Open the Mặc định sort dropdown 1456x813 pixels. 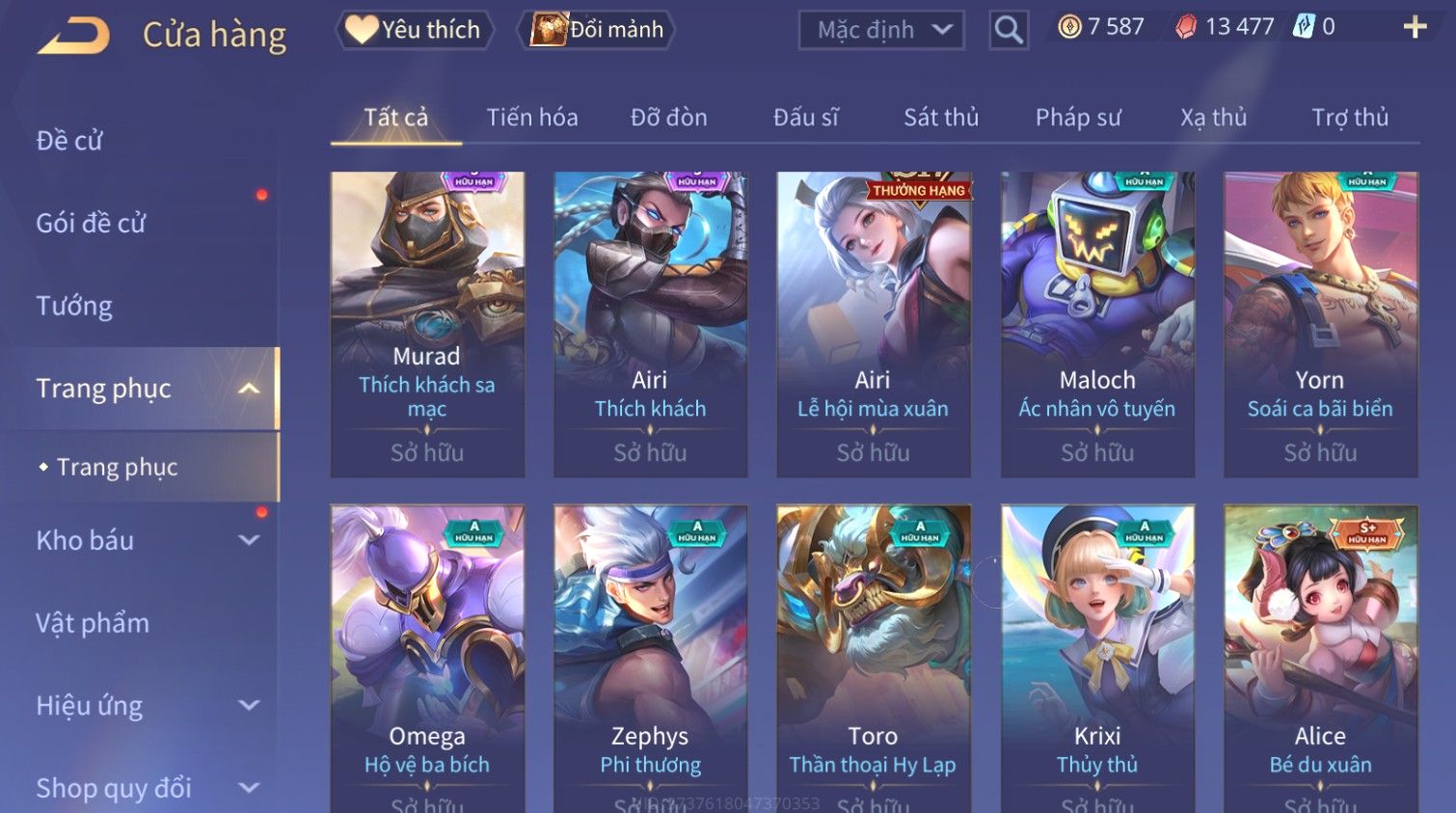click(x=881, y=30)
